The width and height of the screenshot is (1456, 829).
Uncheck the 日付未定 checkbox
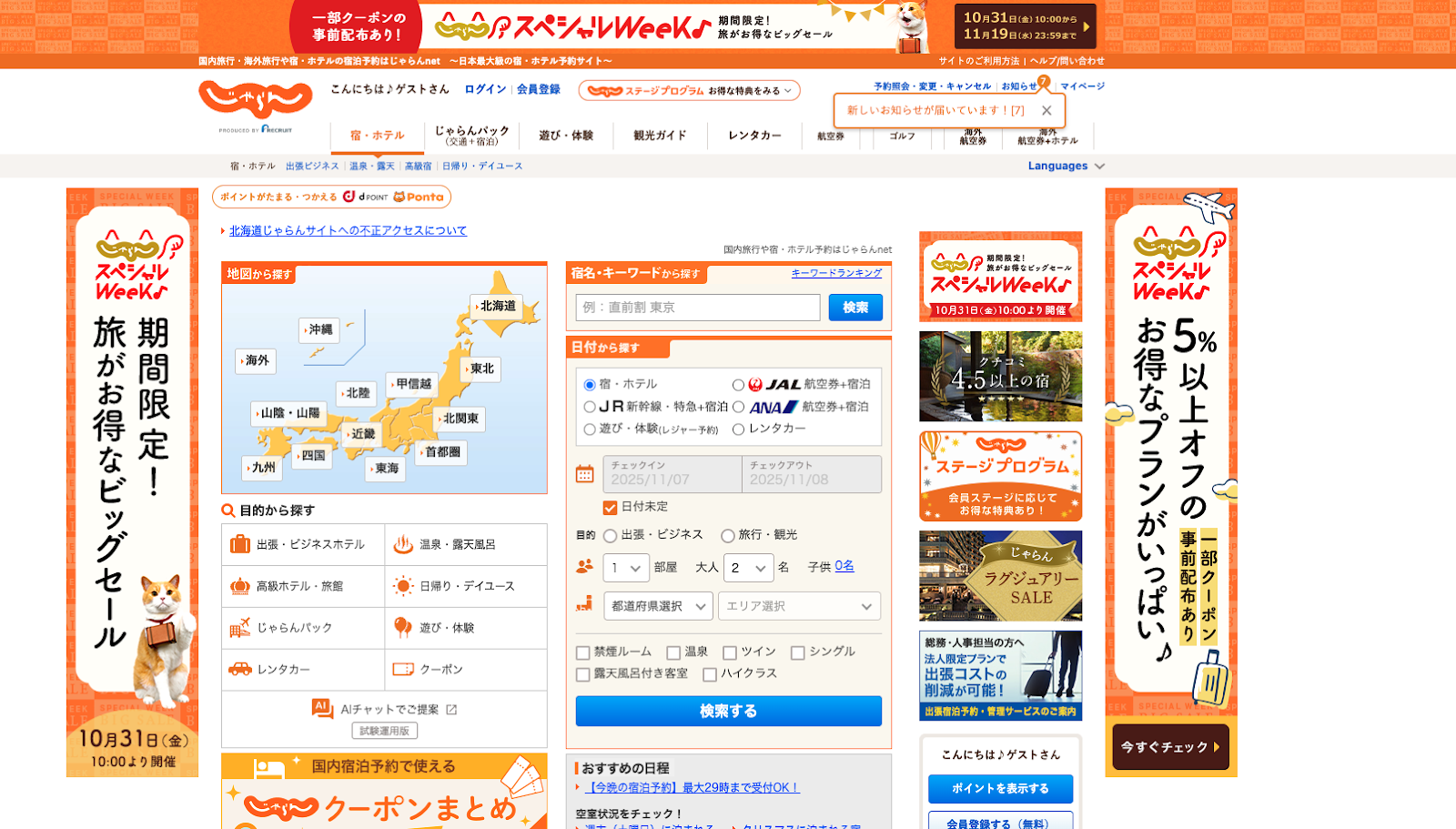coord(610,507)
